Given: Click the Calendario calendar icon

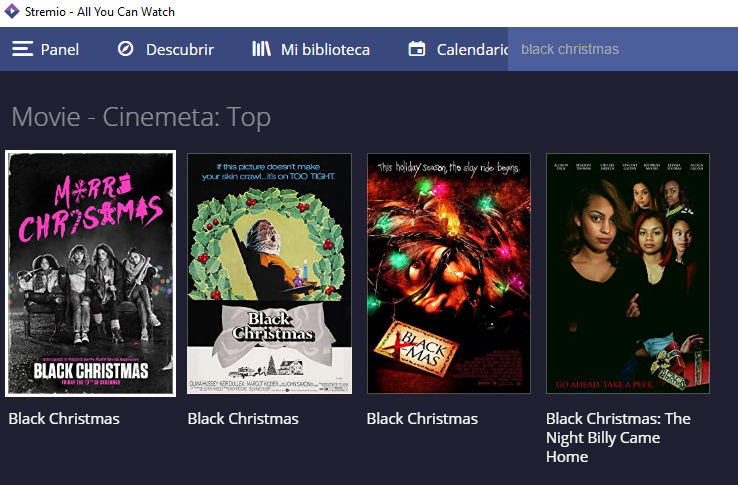Looking at the screenshot, I should 417,48.
